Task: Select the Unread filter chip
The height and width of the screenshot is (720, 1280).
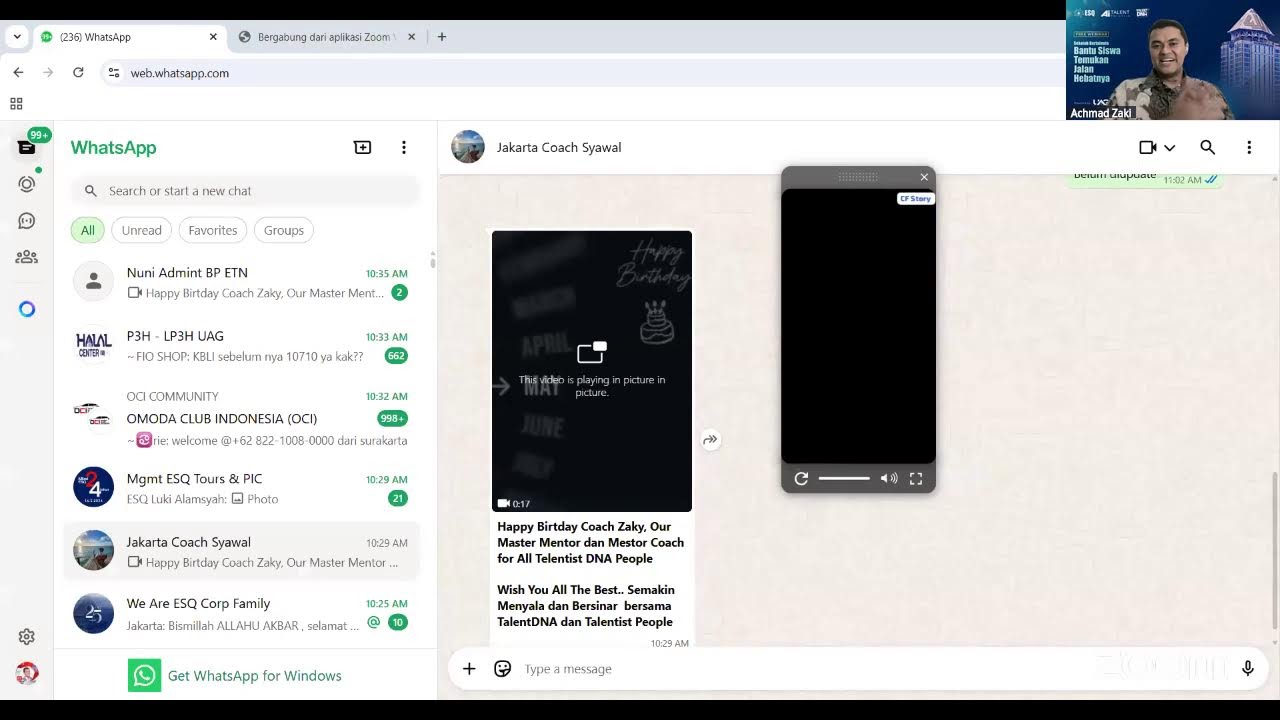Action: 141,230
